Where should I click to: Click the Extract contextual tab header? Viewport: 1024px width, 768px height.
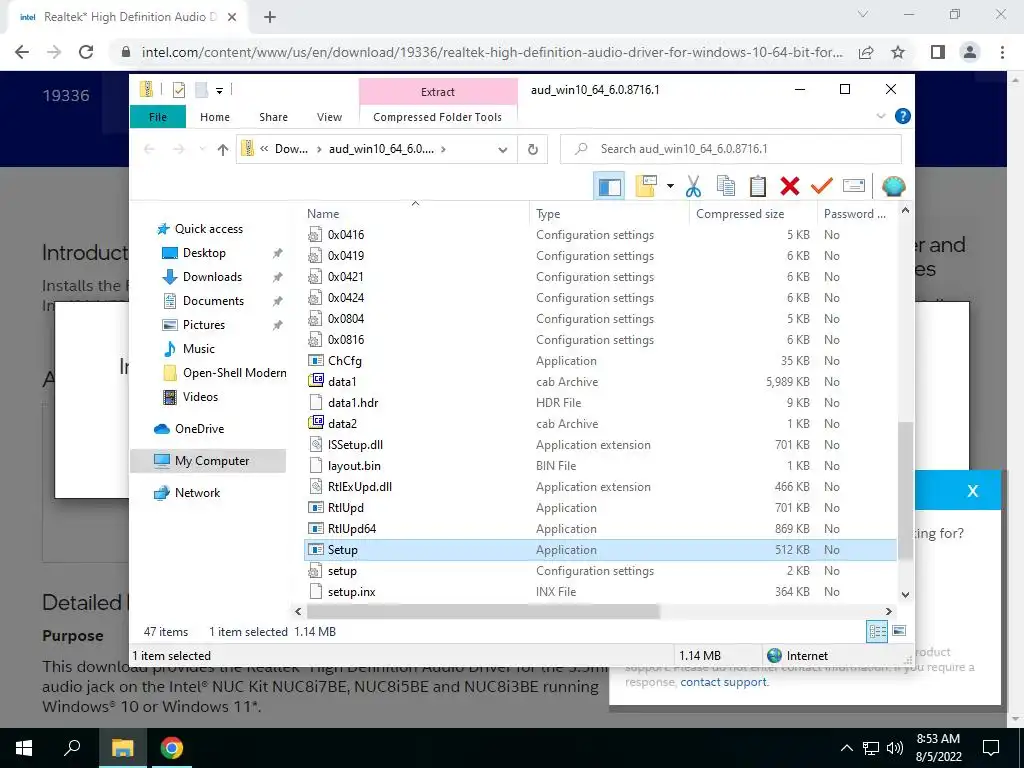(438, 92)
